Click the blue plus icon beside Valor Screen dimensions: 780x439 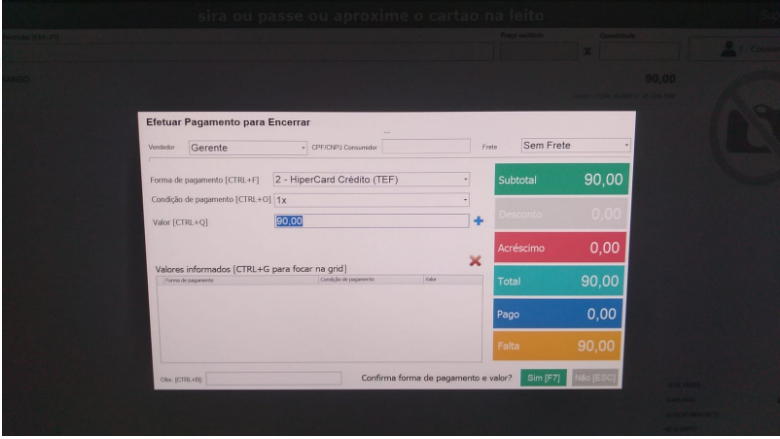[478, 221]
